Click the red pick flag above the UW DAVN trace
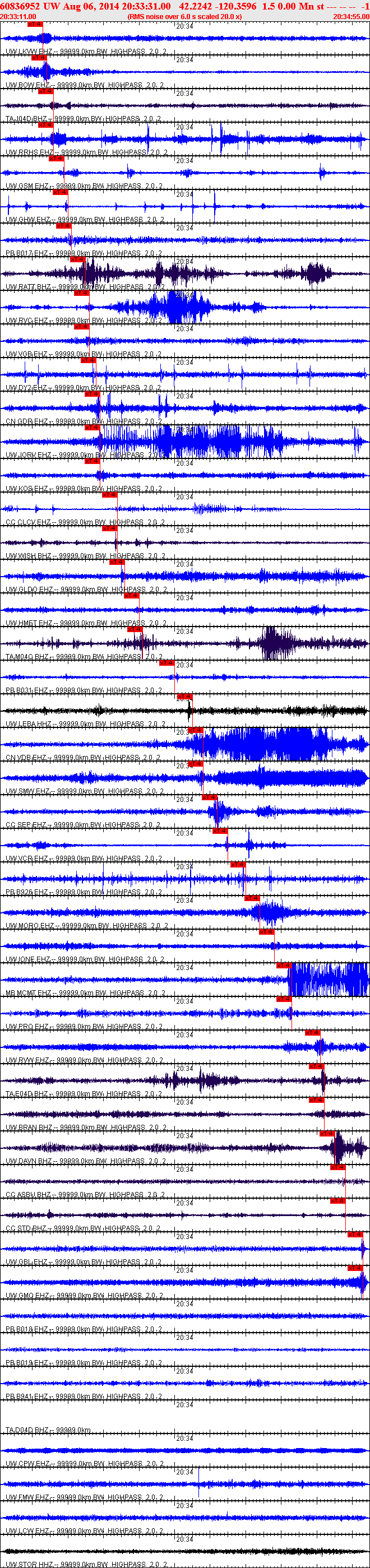The image size is (370, 1568). tap(327, 1133)
